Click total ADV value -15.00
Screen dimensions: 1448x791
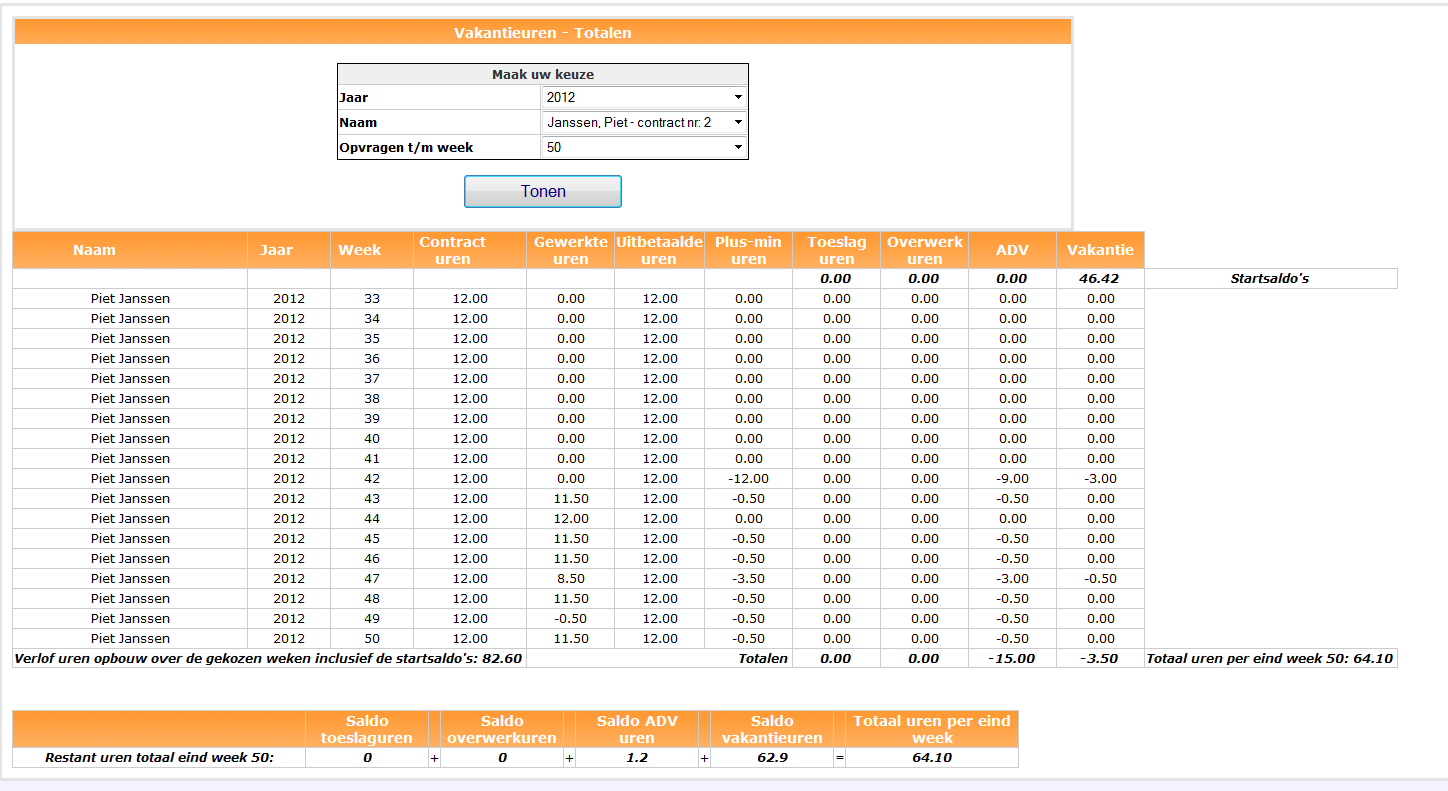(x=1012, y=659)
